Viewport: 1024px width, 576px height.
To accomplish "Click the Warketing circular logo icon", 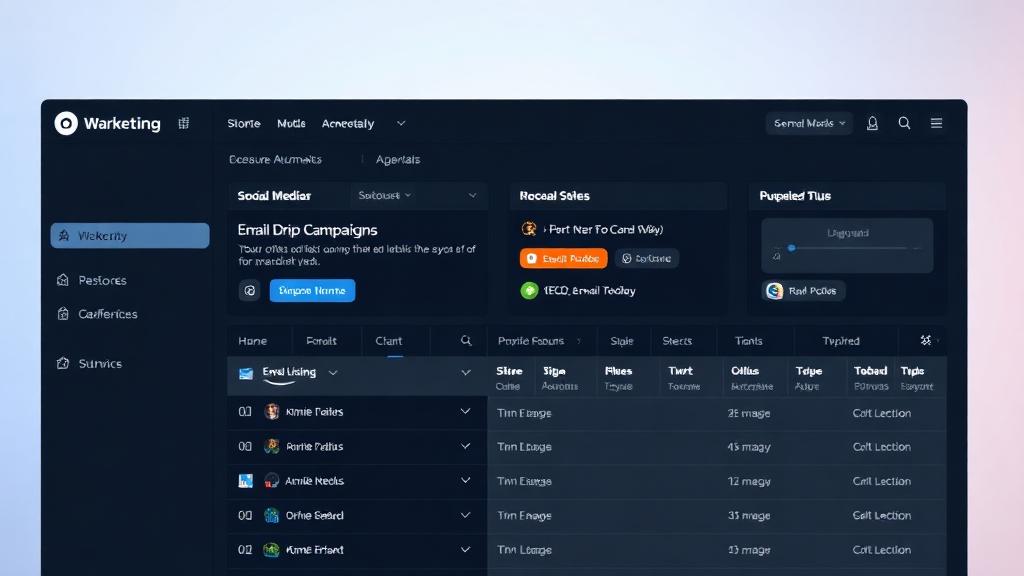I will 66,123.
